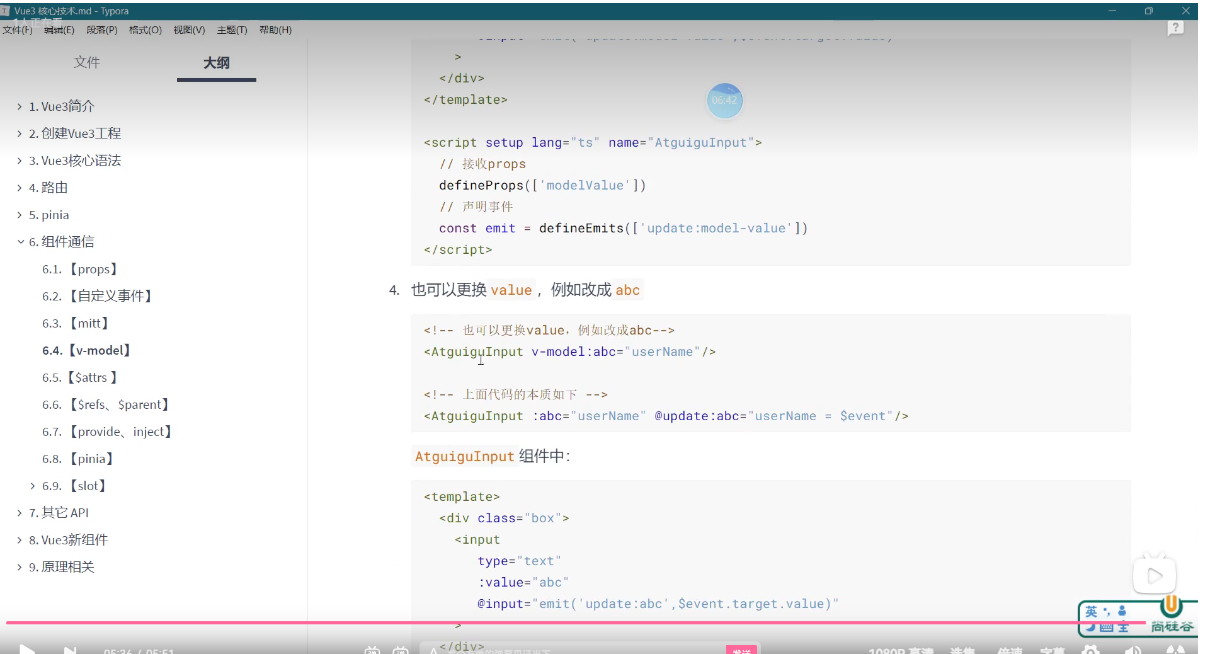
Task: Expand the 9. 原理相关 chevron
Action: point(19,566)
